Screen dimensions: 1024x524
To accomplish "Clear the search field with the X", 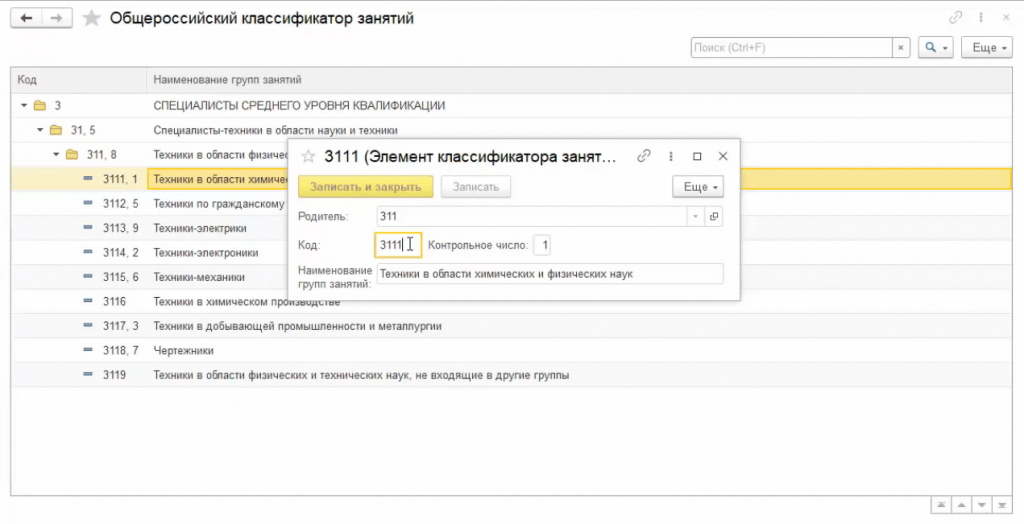I will pyautogui.click(x=901, y=48).
